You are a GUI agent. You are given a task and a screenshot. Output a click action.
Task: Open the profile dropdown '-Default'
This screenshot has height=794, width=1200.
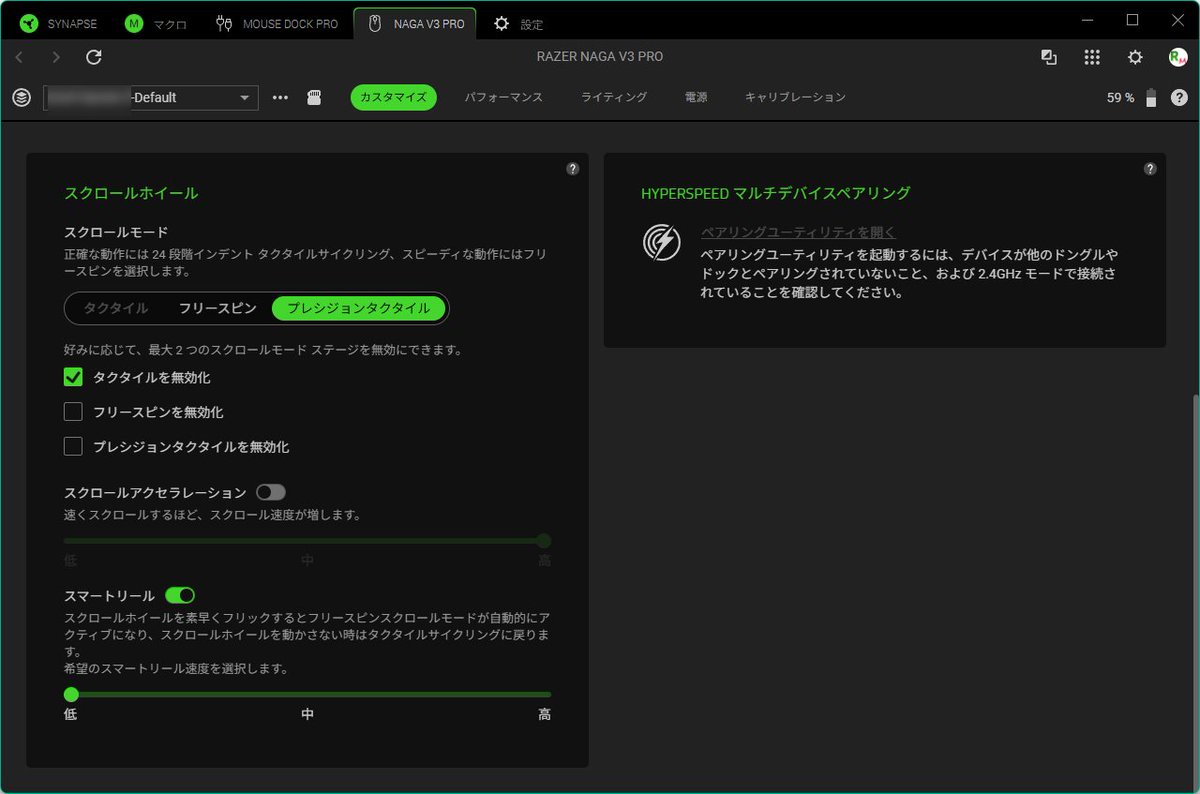151,98
